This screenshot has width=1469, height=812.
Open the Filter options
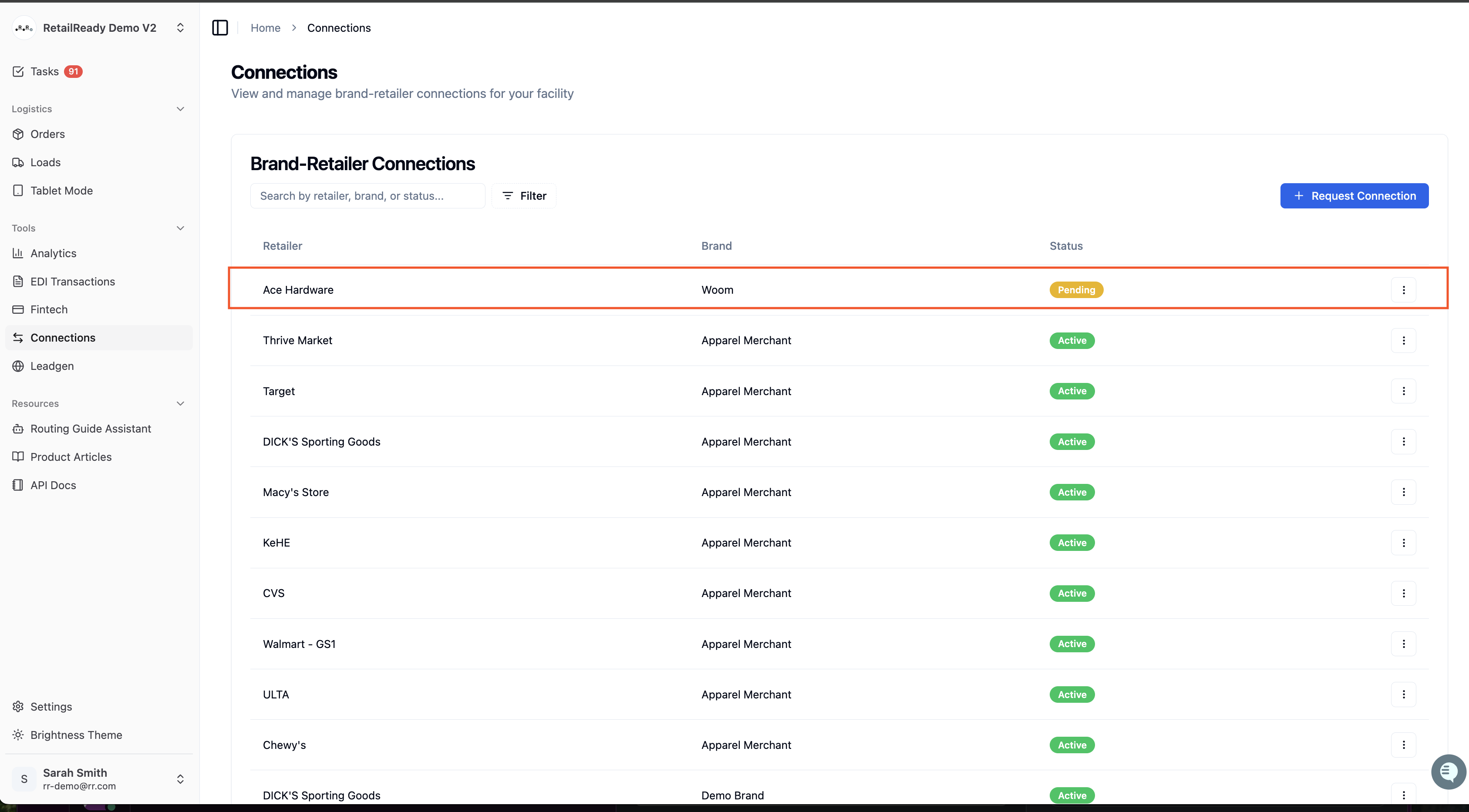[x=524, y=196]
